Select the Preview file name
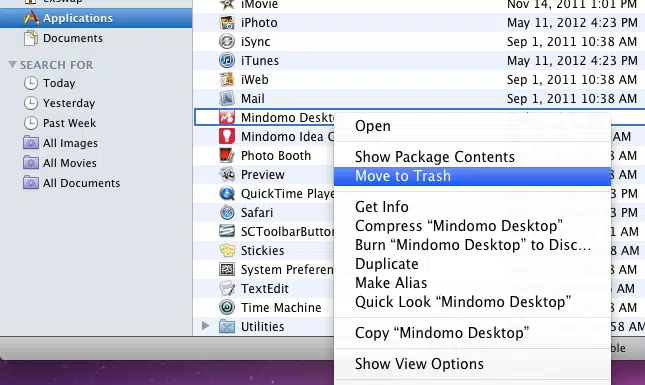This screenshot has width=645, height=385. [x=263, y=174]
